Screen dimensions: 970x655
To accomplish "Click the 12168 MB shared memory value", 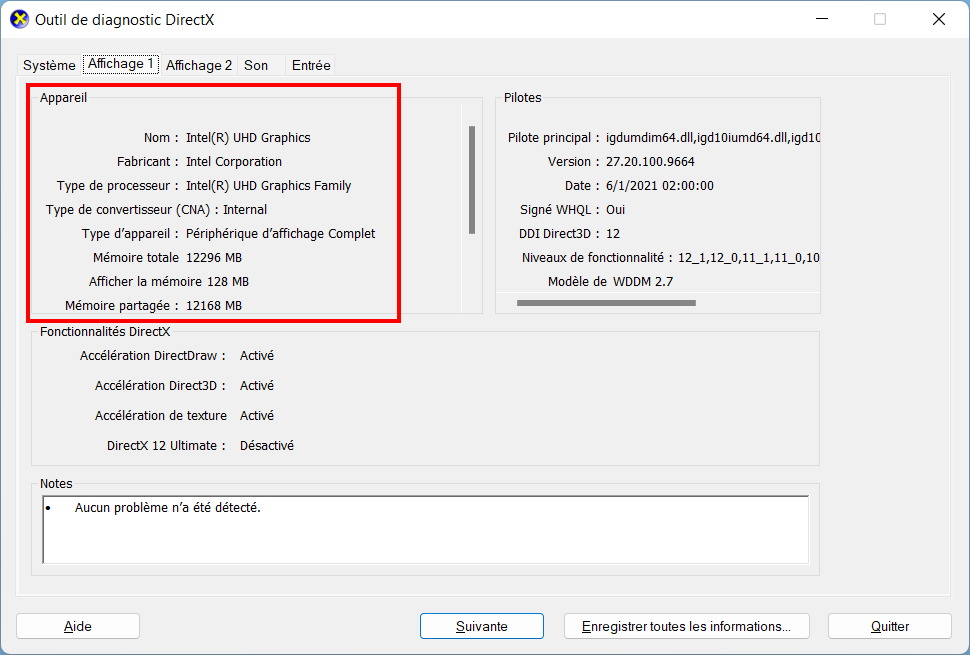I will [214, 306].
